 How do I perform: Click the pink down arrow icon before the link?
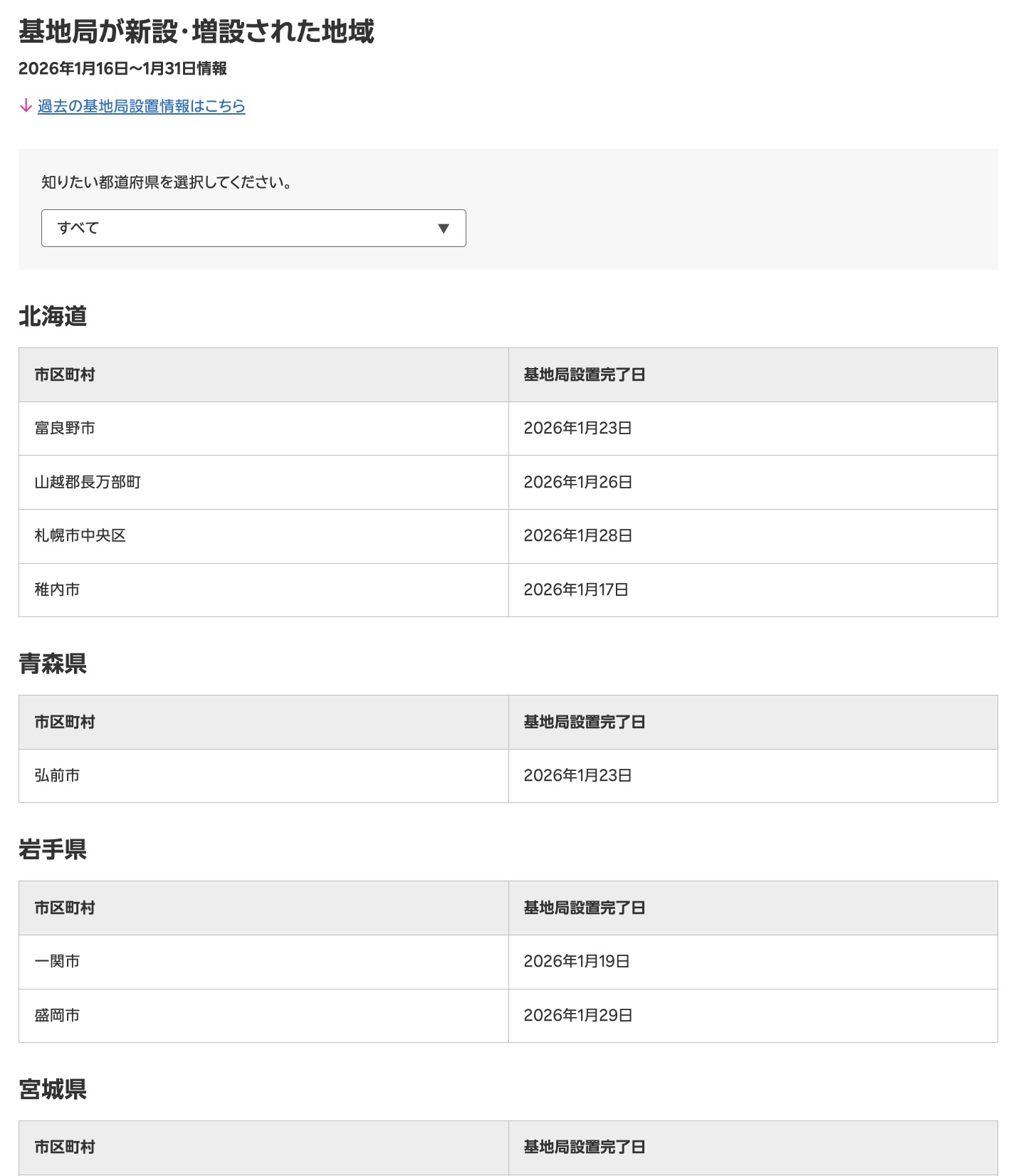tap(26, 106)
